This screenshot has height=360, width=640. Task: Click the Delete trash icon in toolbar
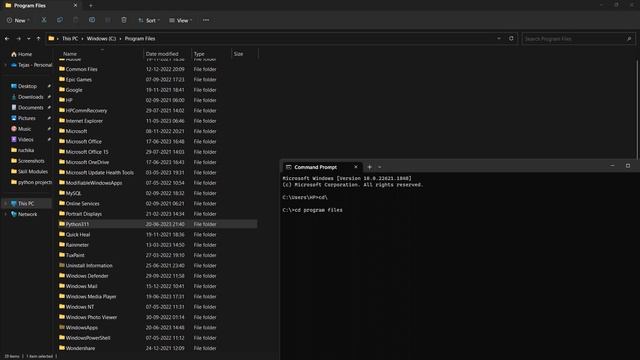pyautogui.click(x=124, y=20)
